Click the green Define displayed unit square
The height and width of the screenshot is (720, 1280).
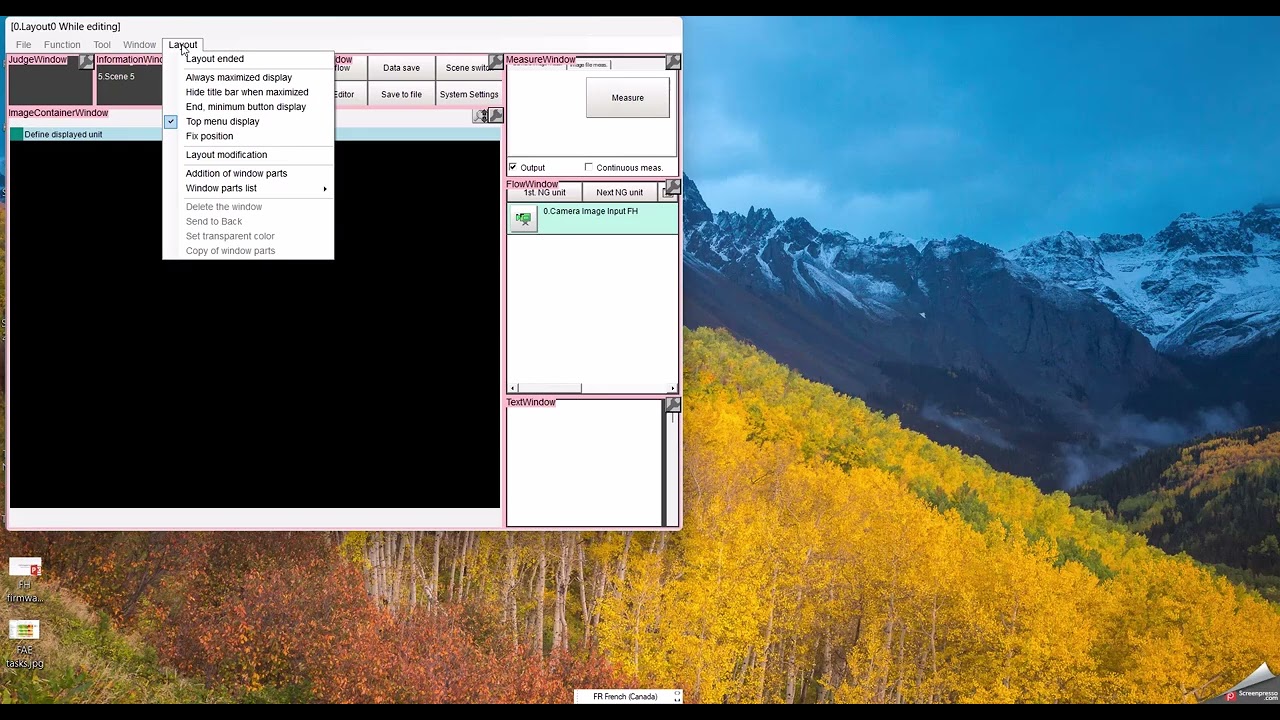[x=16, y=134]
